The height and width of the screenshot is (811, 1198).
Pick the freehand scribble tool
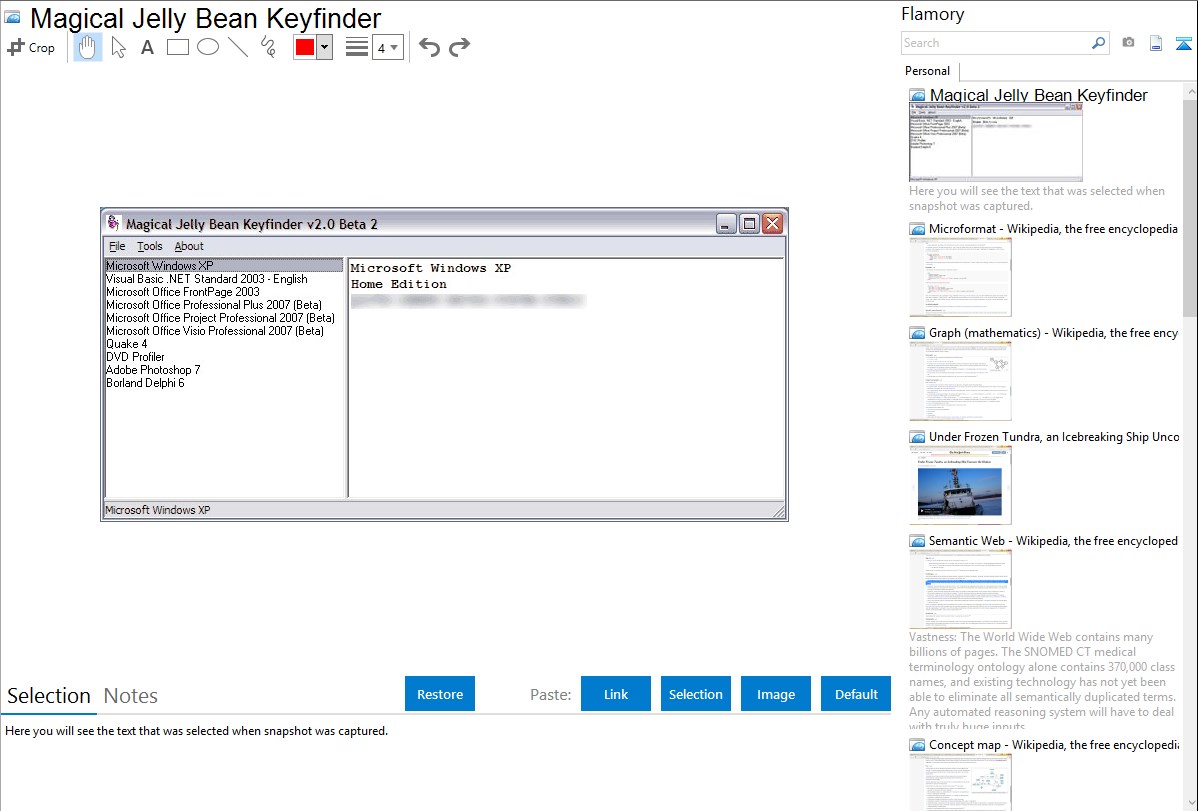pos(268,47)
